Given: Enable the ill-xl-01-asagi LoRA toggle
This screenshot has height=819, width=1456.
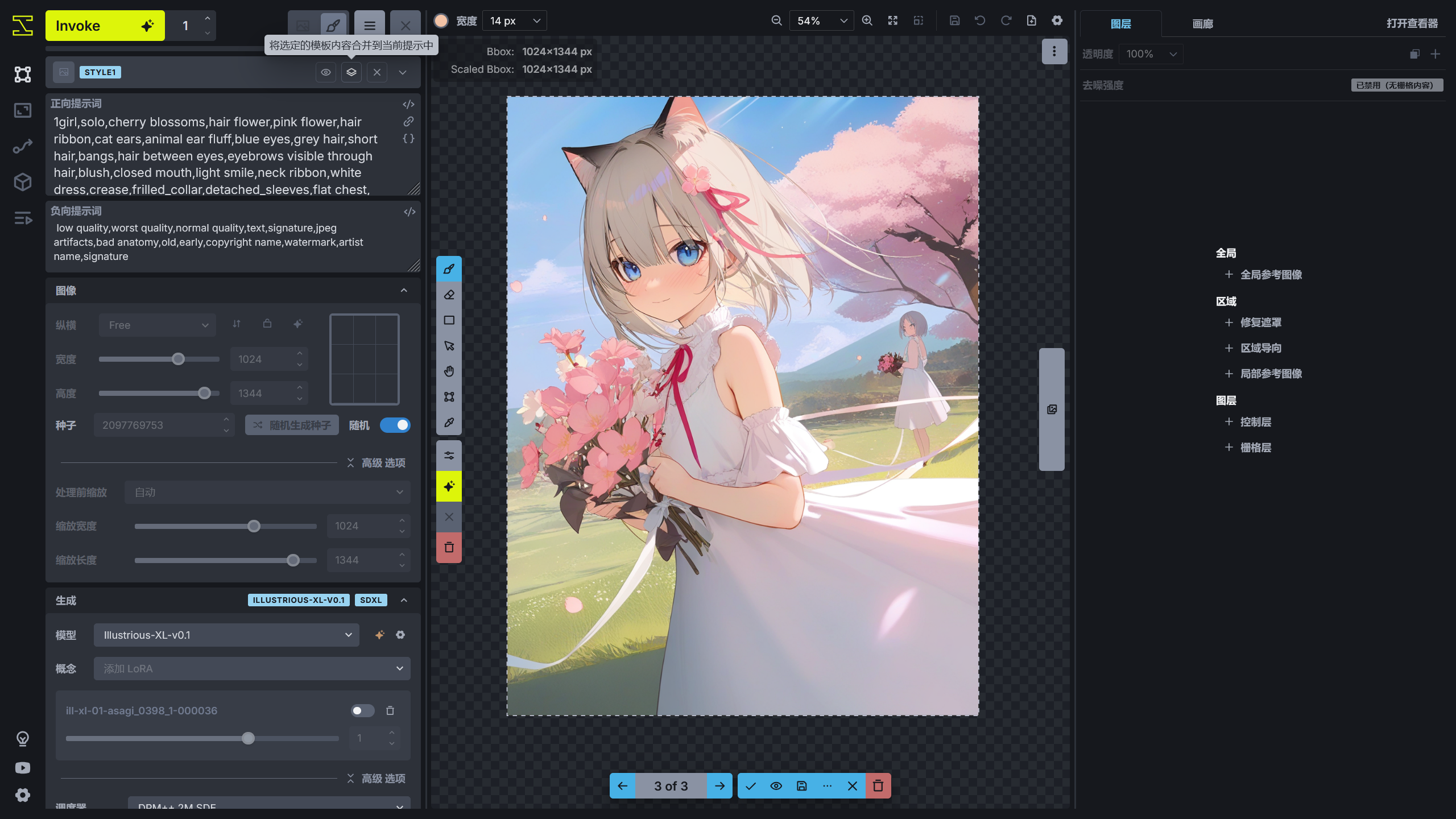Looking at the screenshot, I should [x=362, y=710].
